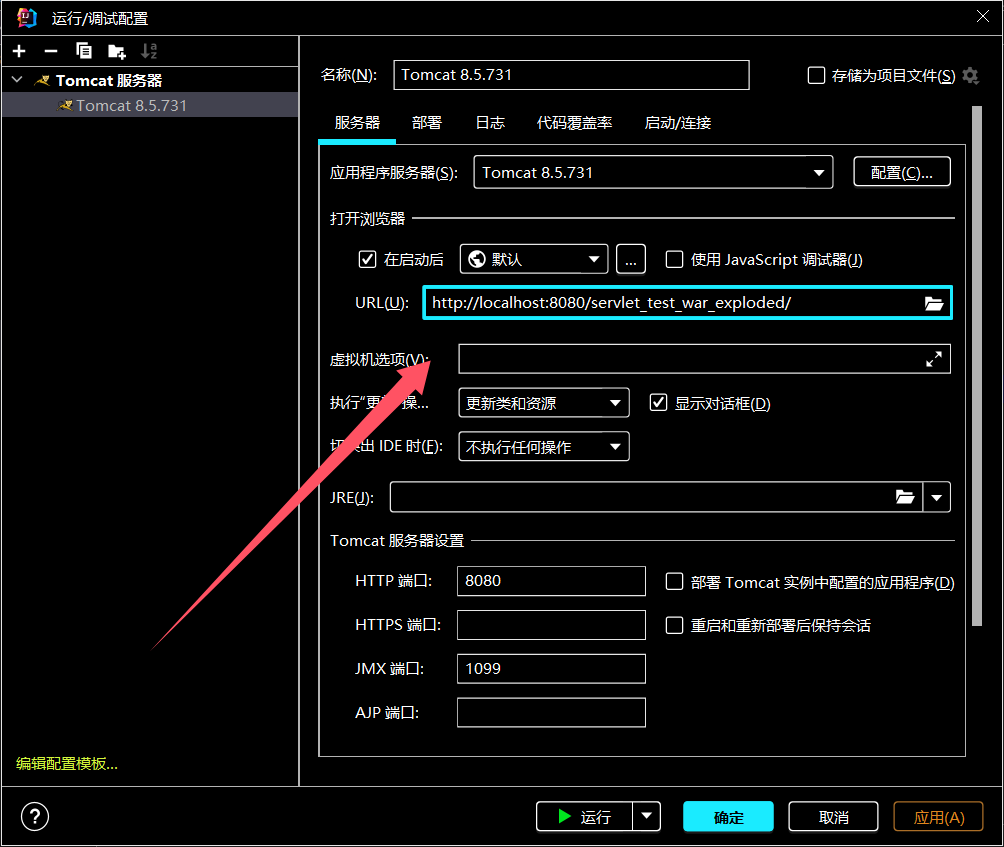
Task: Copy the selected configuration
Action: tap(84, 51)
